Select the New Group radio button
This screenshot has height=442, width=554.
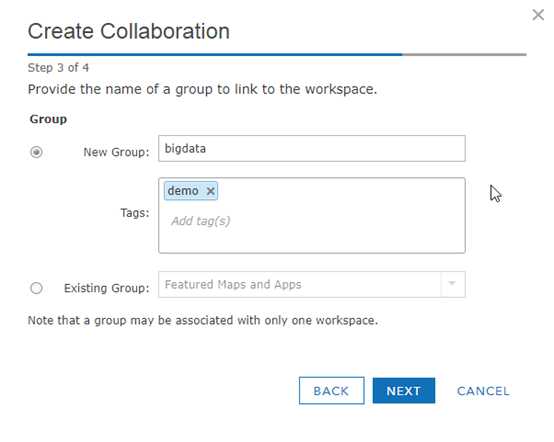36,152
